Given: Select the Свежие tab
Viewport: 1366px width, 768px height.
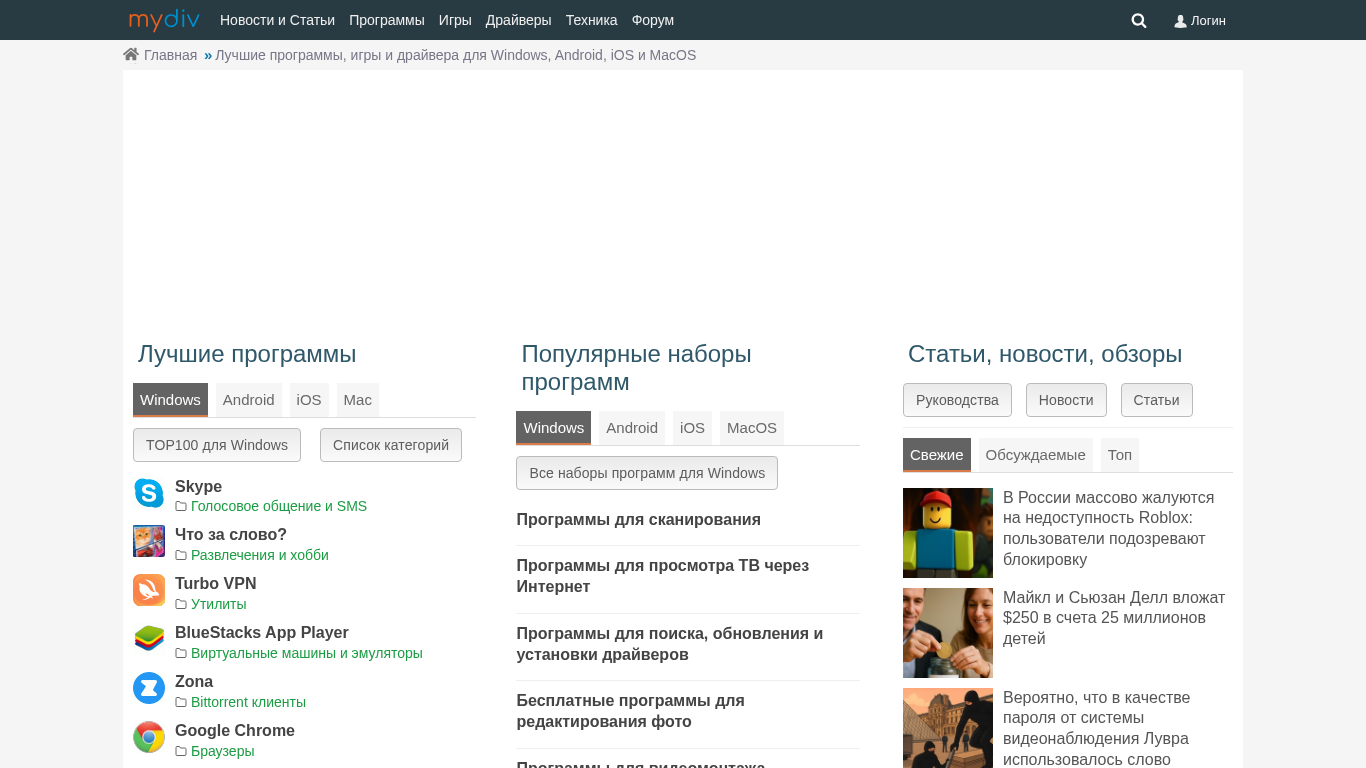Looking at the screenshot, I should tap(937, 455).
